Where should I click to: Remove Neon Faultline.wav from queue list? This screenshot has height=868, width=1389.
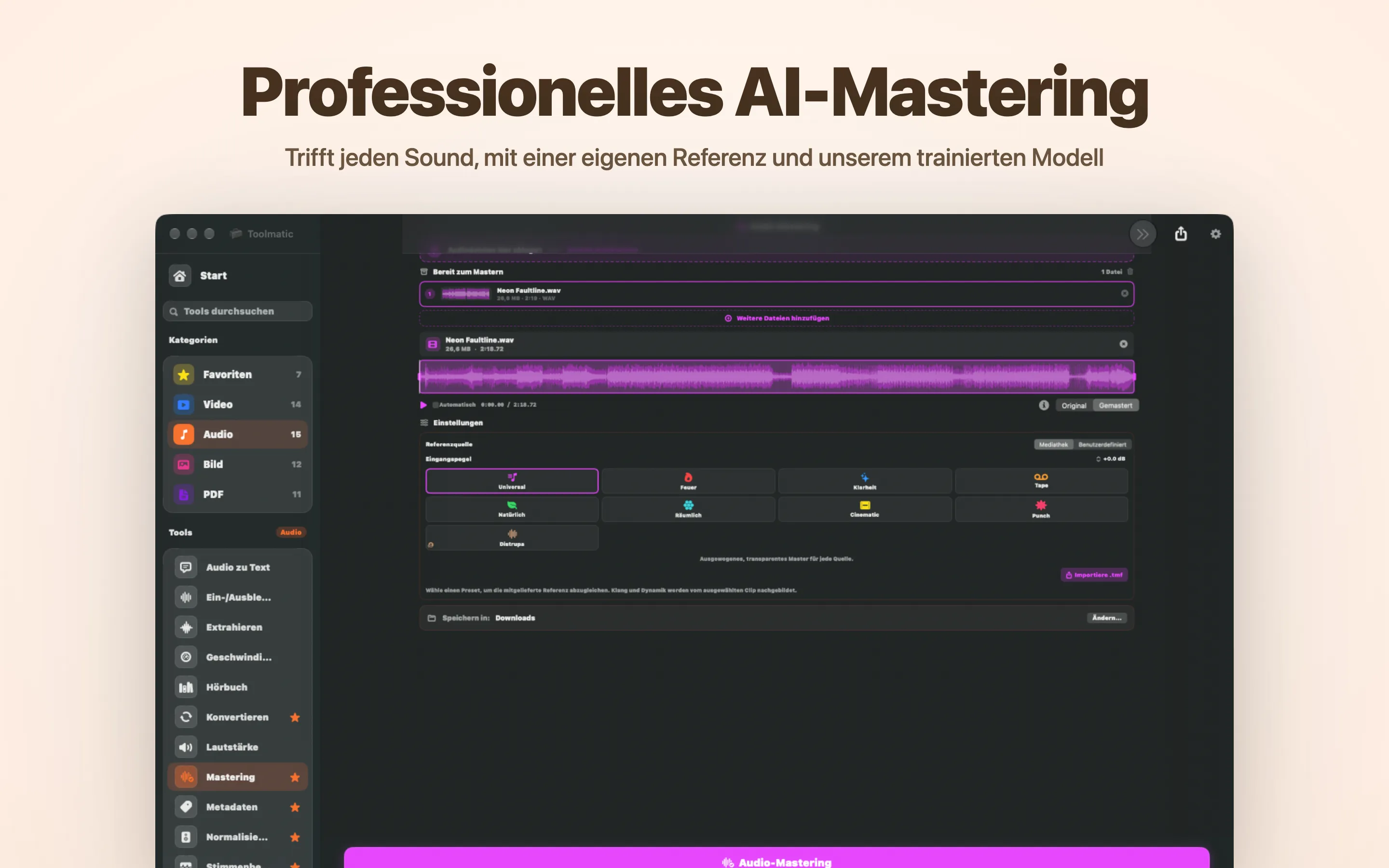pos(1124,293)
